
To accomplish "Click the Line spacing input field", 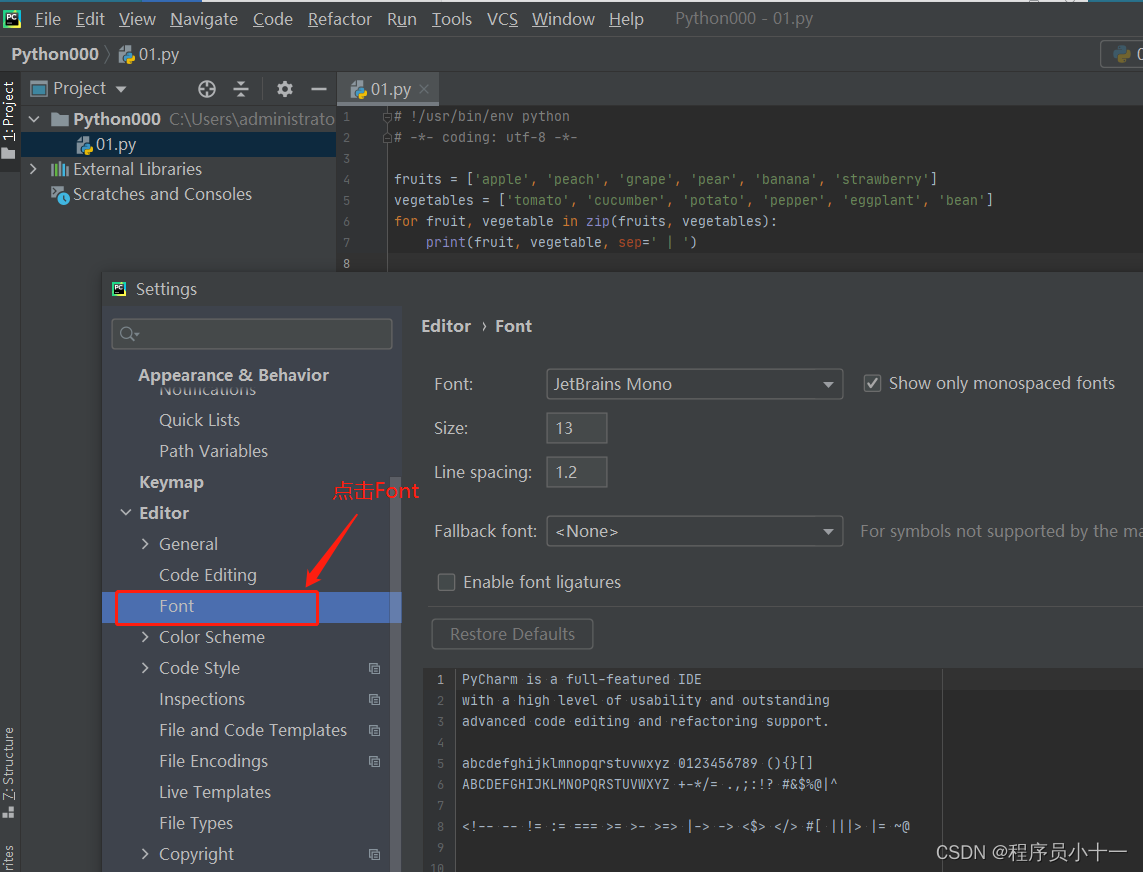I will [577, 472].
